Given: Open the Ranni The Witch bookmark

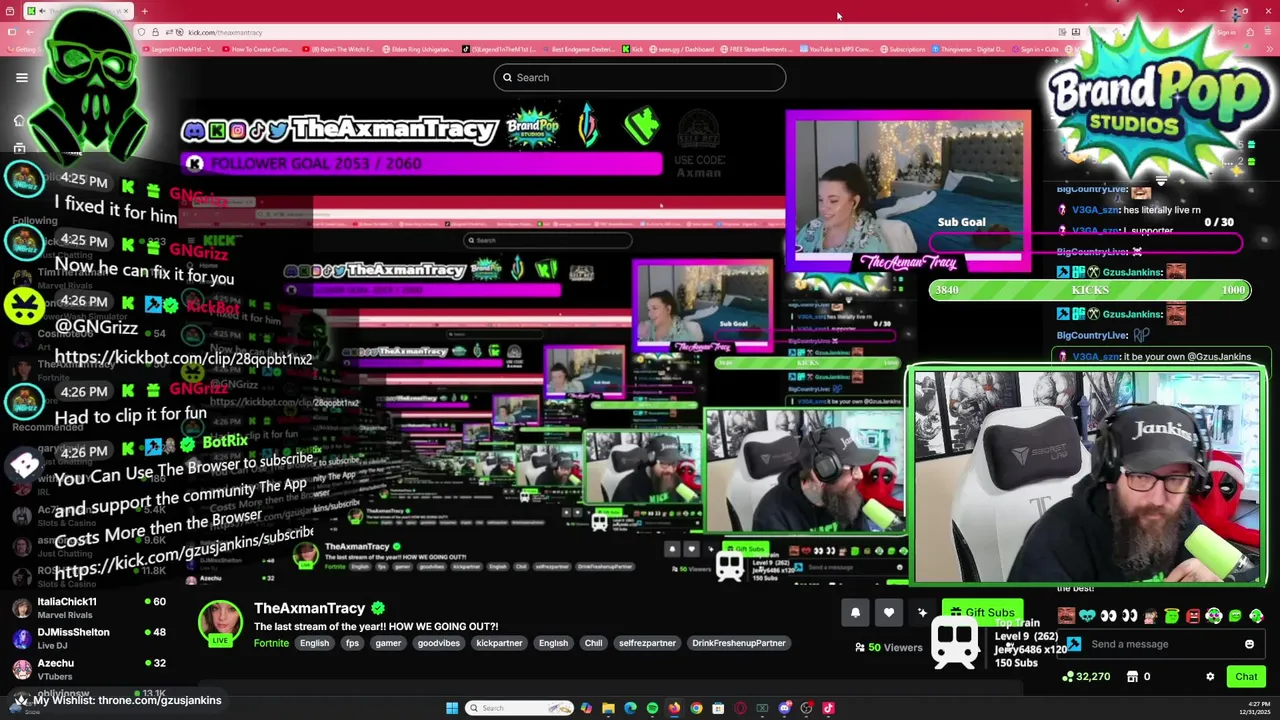Looking at the screenshot, I should [x=337, y=48].
